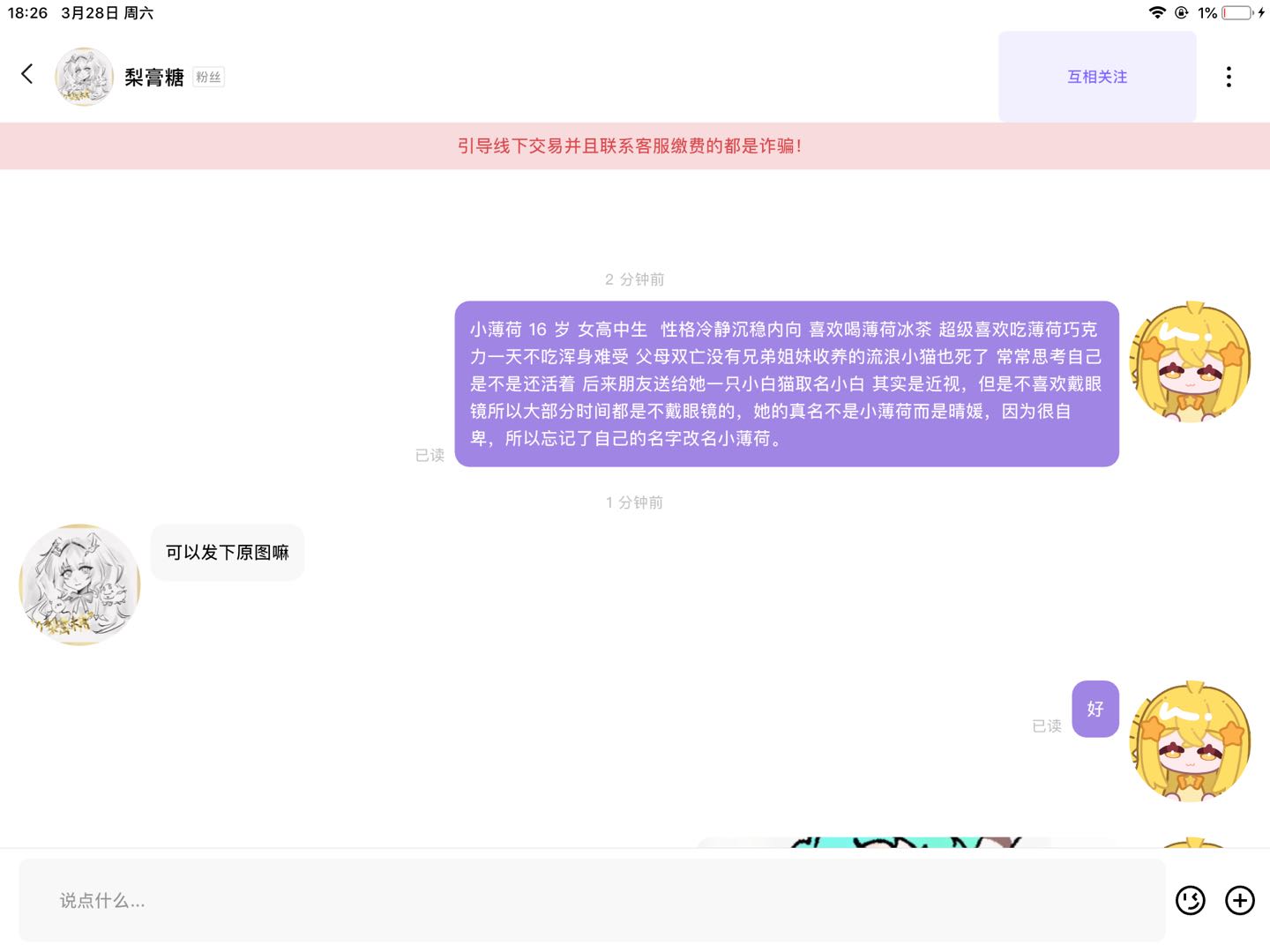The height and width of the screenshot is (952, 1270).
Task: Click the 梨膏糖 username title
Action: click(x=154, y=78)
